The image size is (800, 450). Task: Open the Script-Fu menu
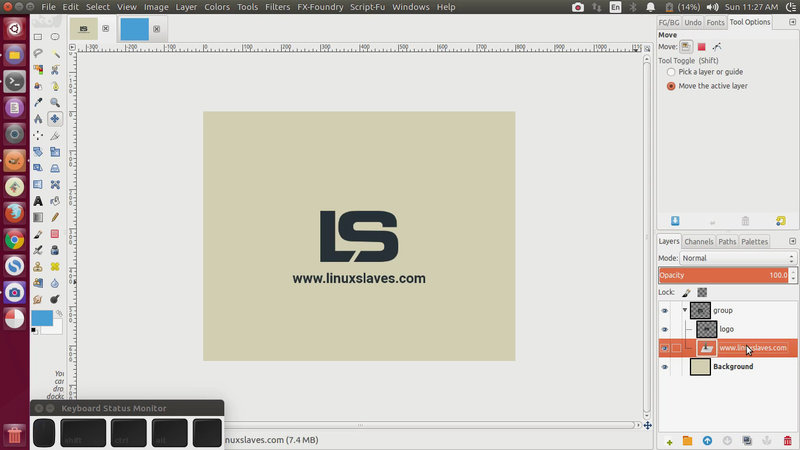tap(367, 7)
